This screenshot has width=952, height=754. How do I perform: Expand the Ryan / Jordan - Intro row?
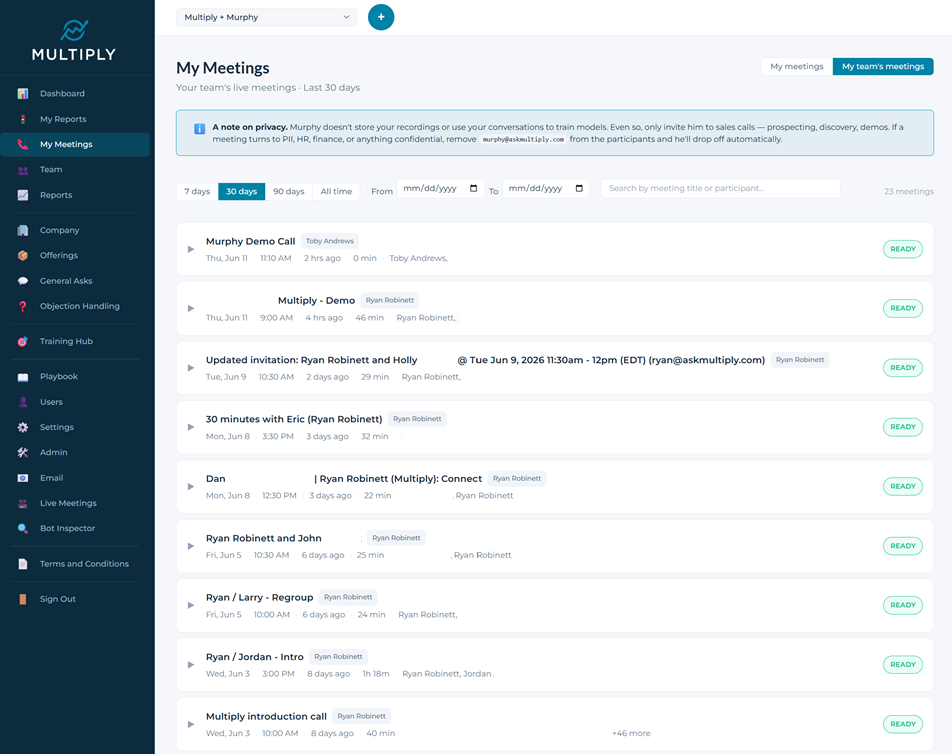coord(191,665)
